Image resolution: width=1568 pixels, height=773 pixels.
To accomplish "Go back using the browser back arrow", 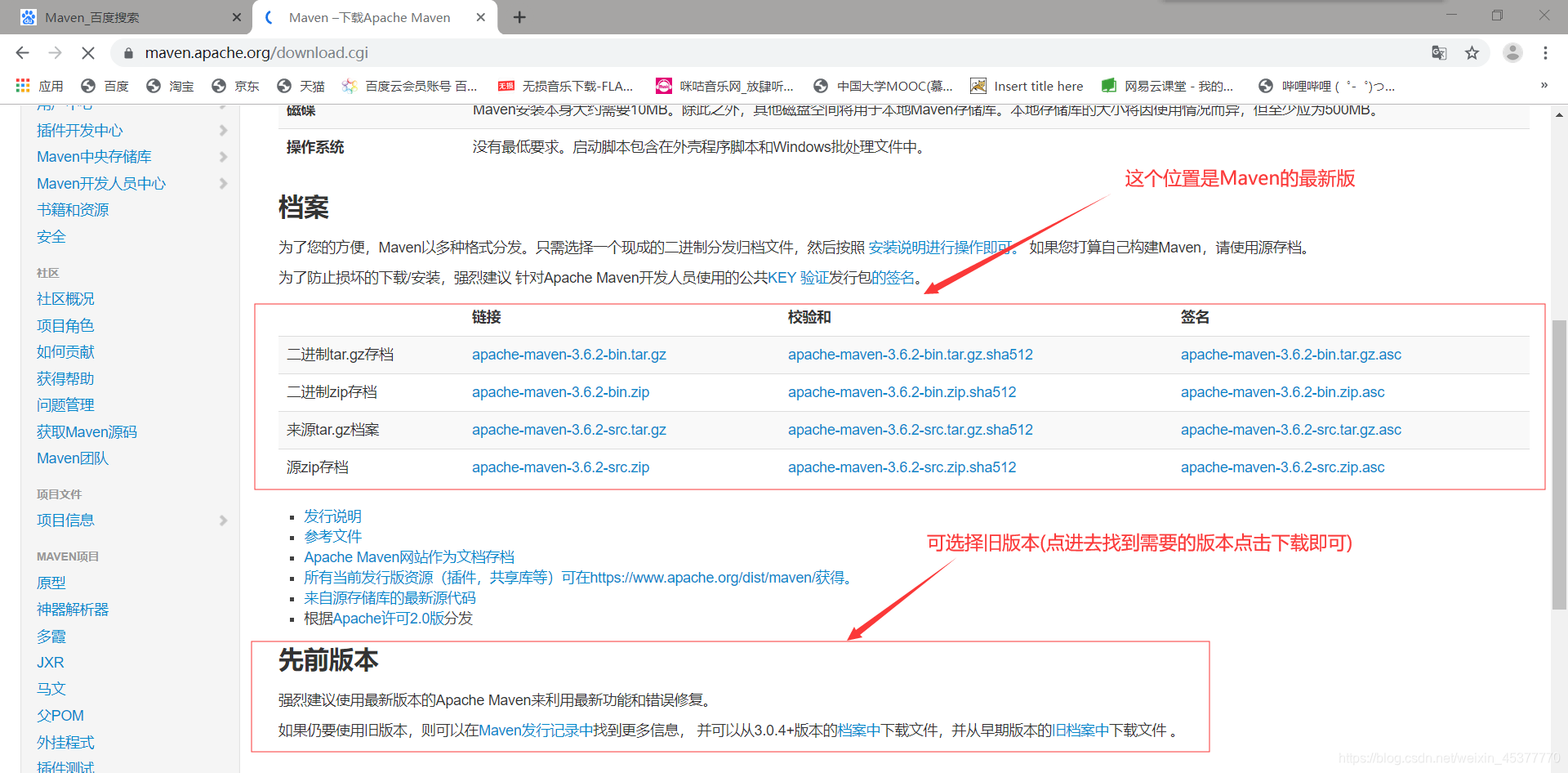I will click(22, 53).
